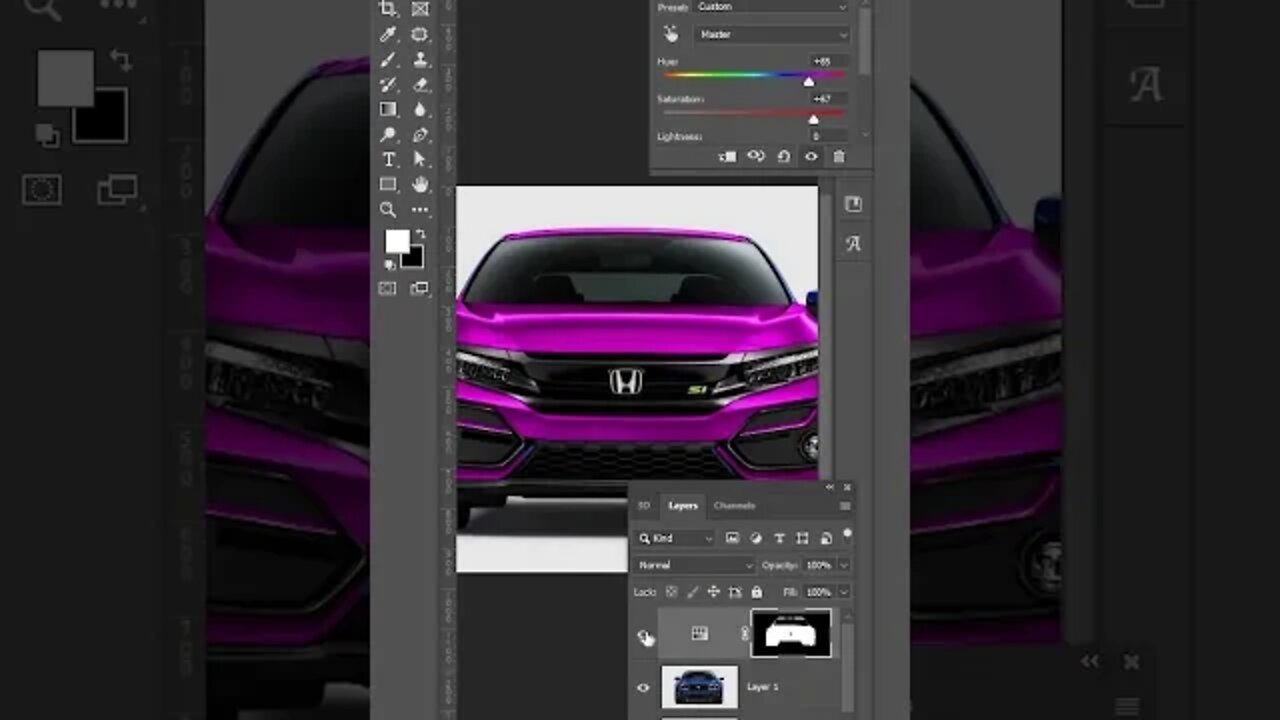Select the Pen tool
This screenshot has height=720, width=1280.
(x=420, y=135)
